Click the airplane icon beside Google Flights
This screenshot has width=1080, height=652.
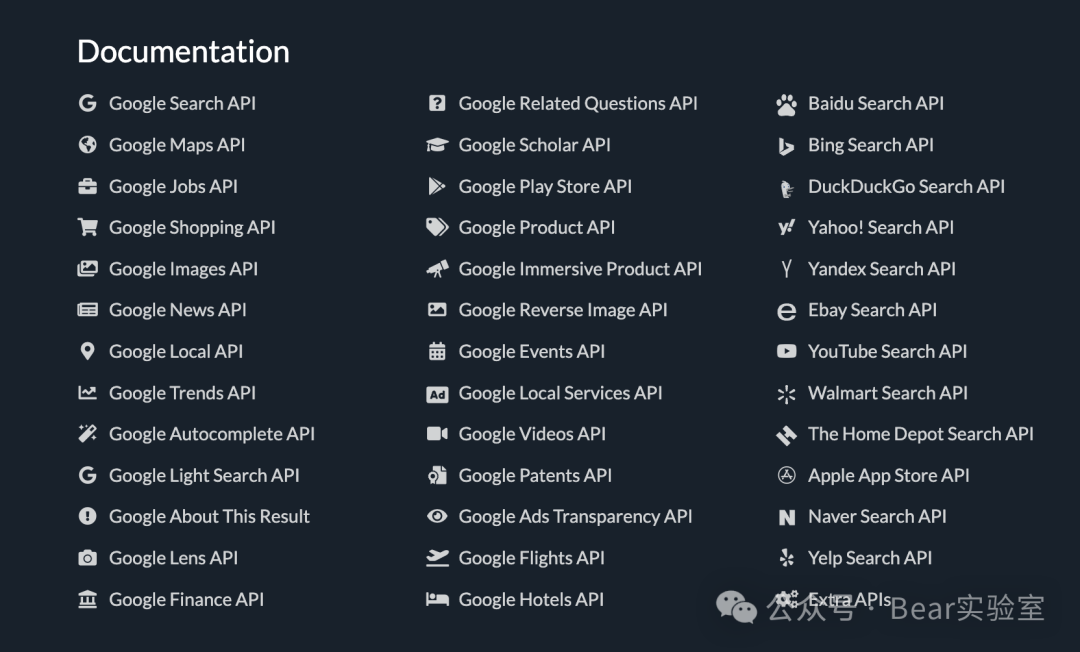[x=437, y=559]
